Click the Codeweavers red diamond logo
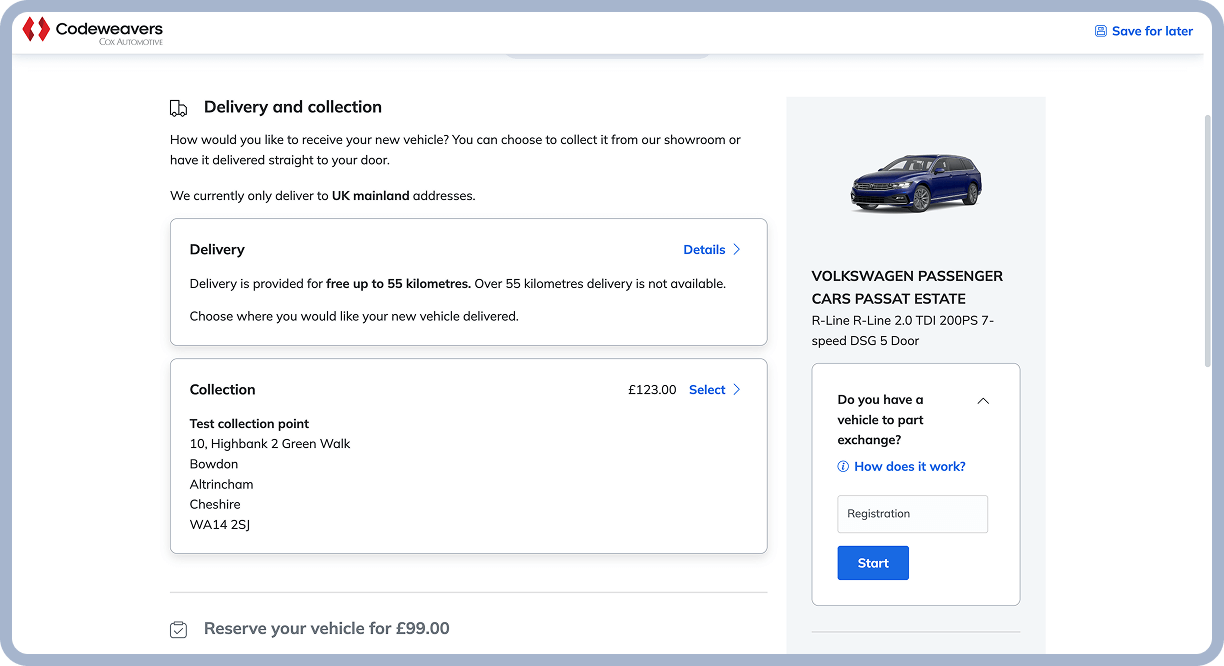 click(36, 30)
